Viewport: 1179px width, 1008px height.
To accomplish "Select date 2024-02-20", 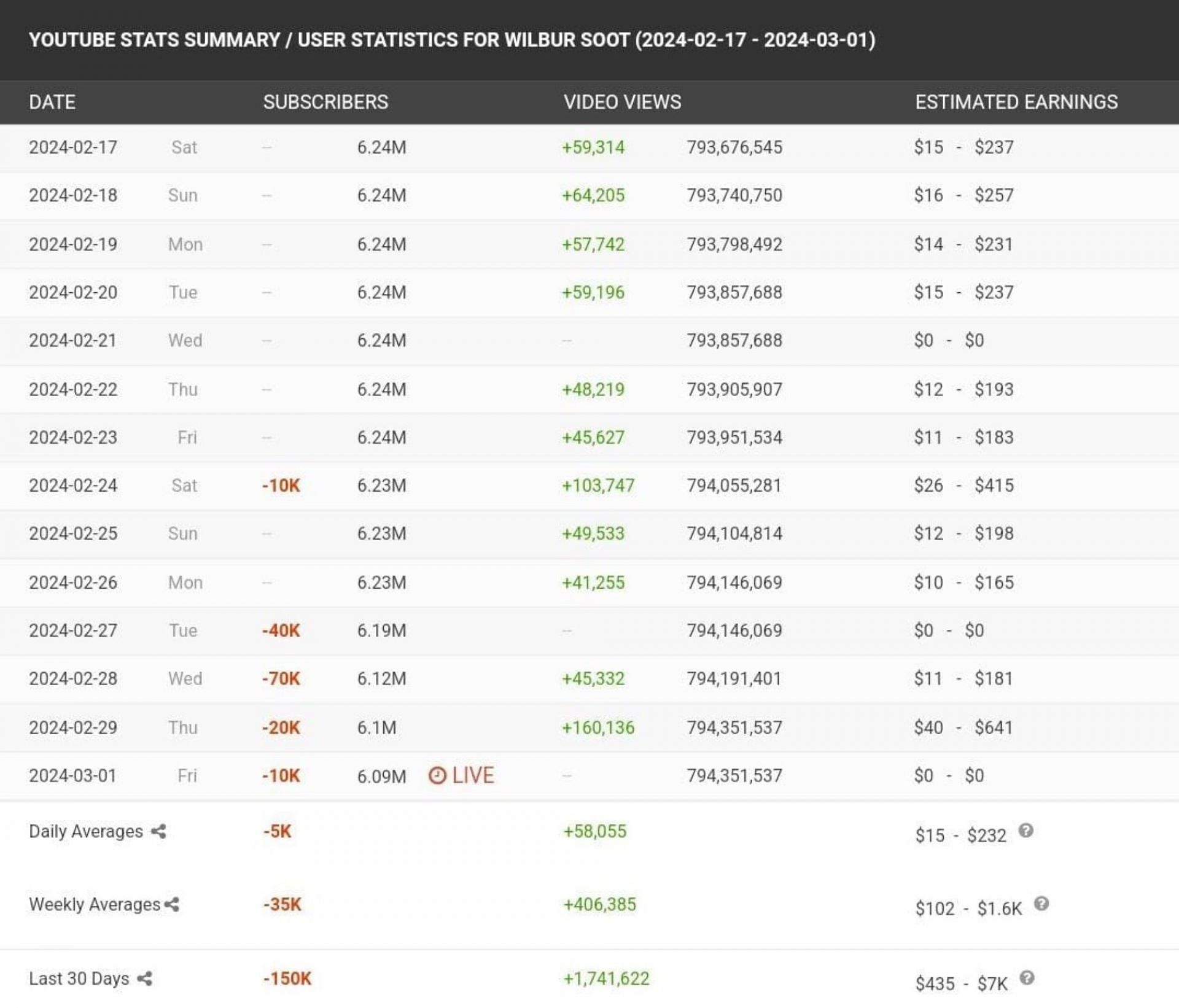I will click(73, 292).
